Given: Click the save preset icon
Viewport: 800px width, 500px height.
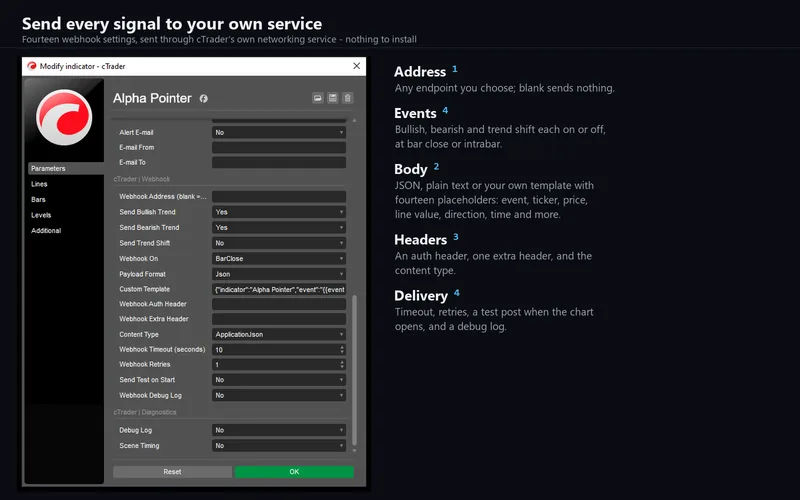Looking at the screenshot, I should (x=333, y=98).
